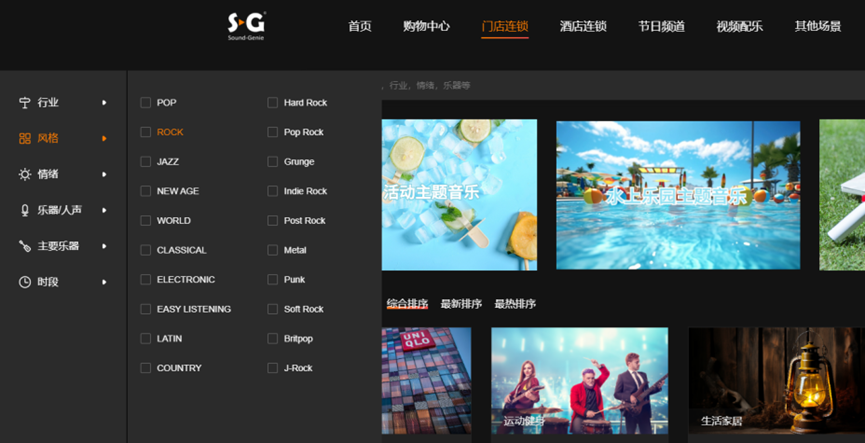
Task: Check the EASY LISTENING box
Action: (146, 309)
